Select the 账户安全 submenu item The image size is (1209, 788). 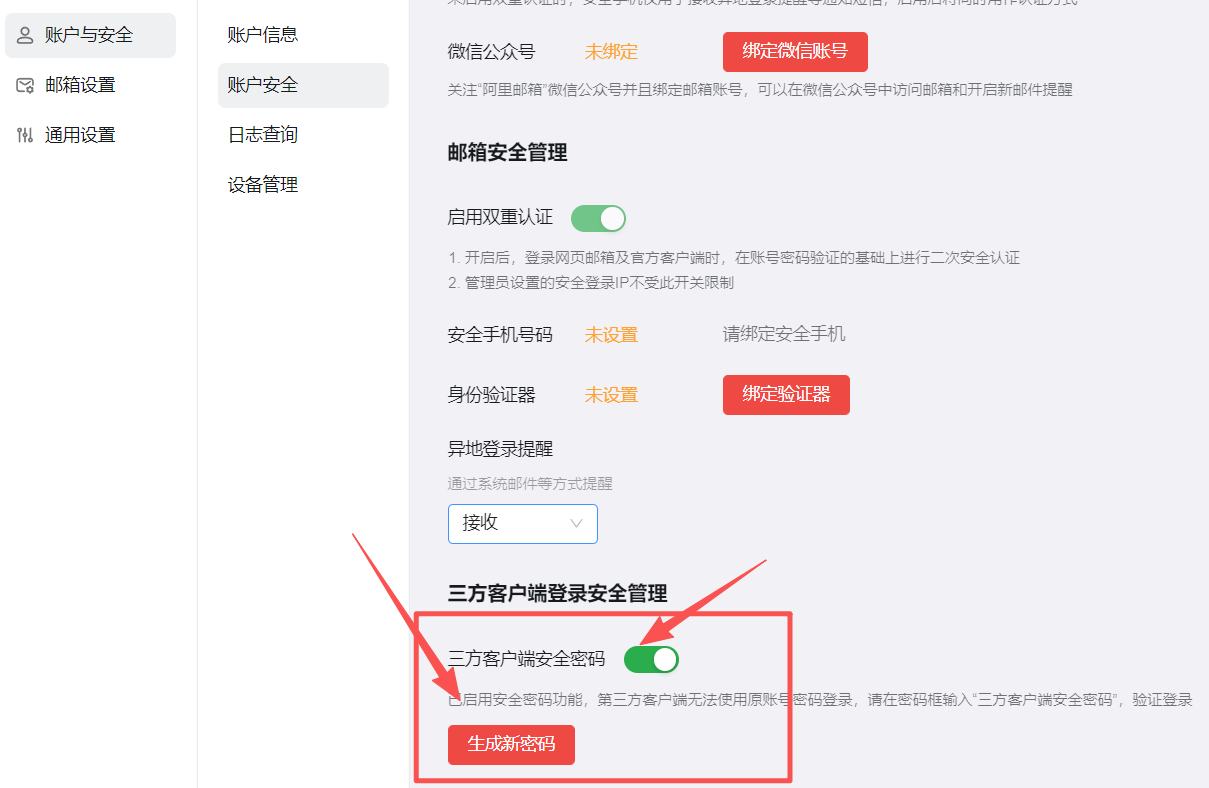click(x=263, y=85)
